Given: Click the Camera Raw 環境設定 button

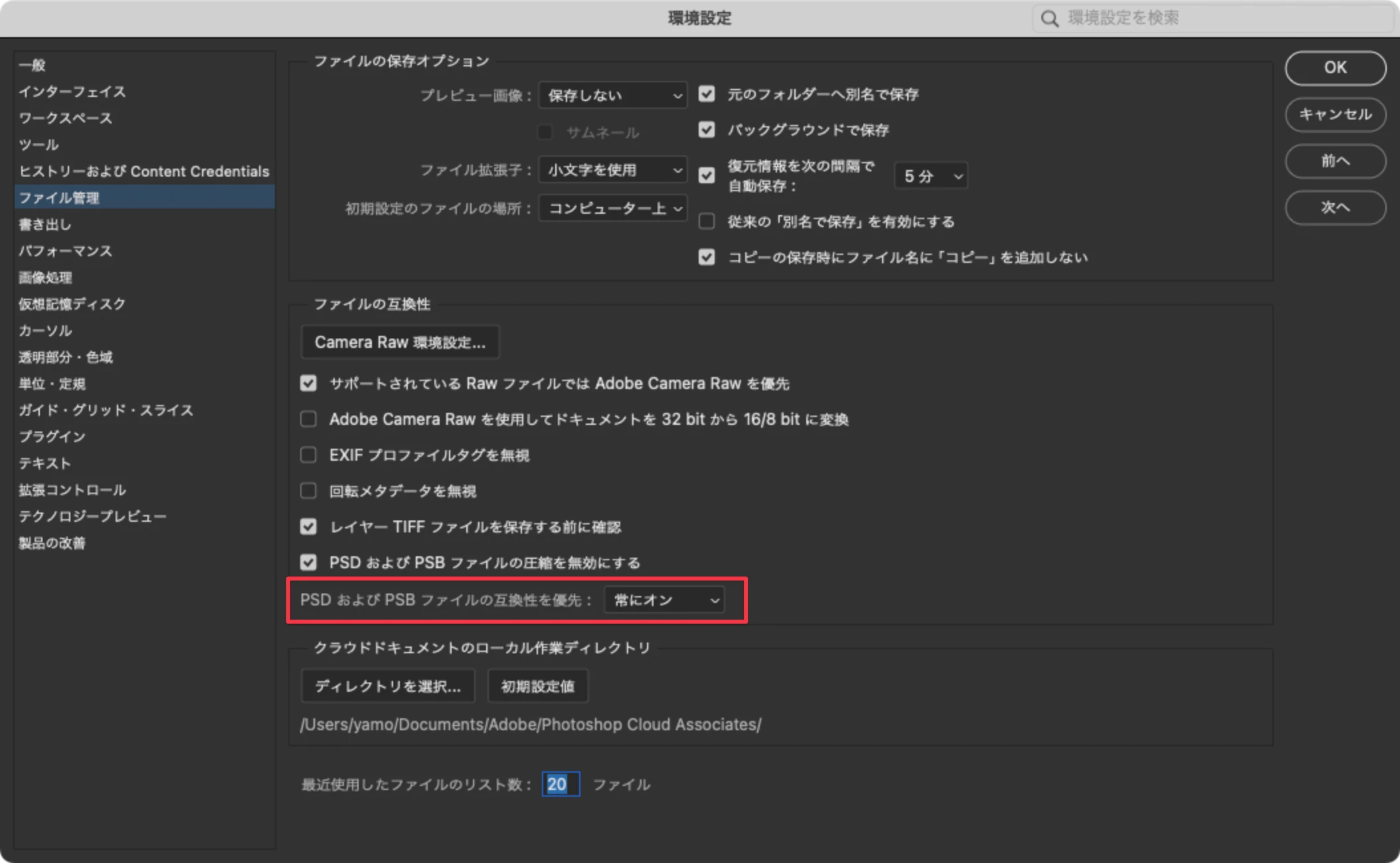Looking at the screenshot, I should coord(400,342).
